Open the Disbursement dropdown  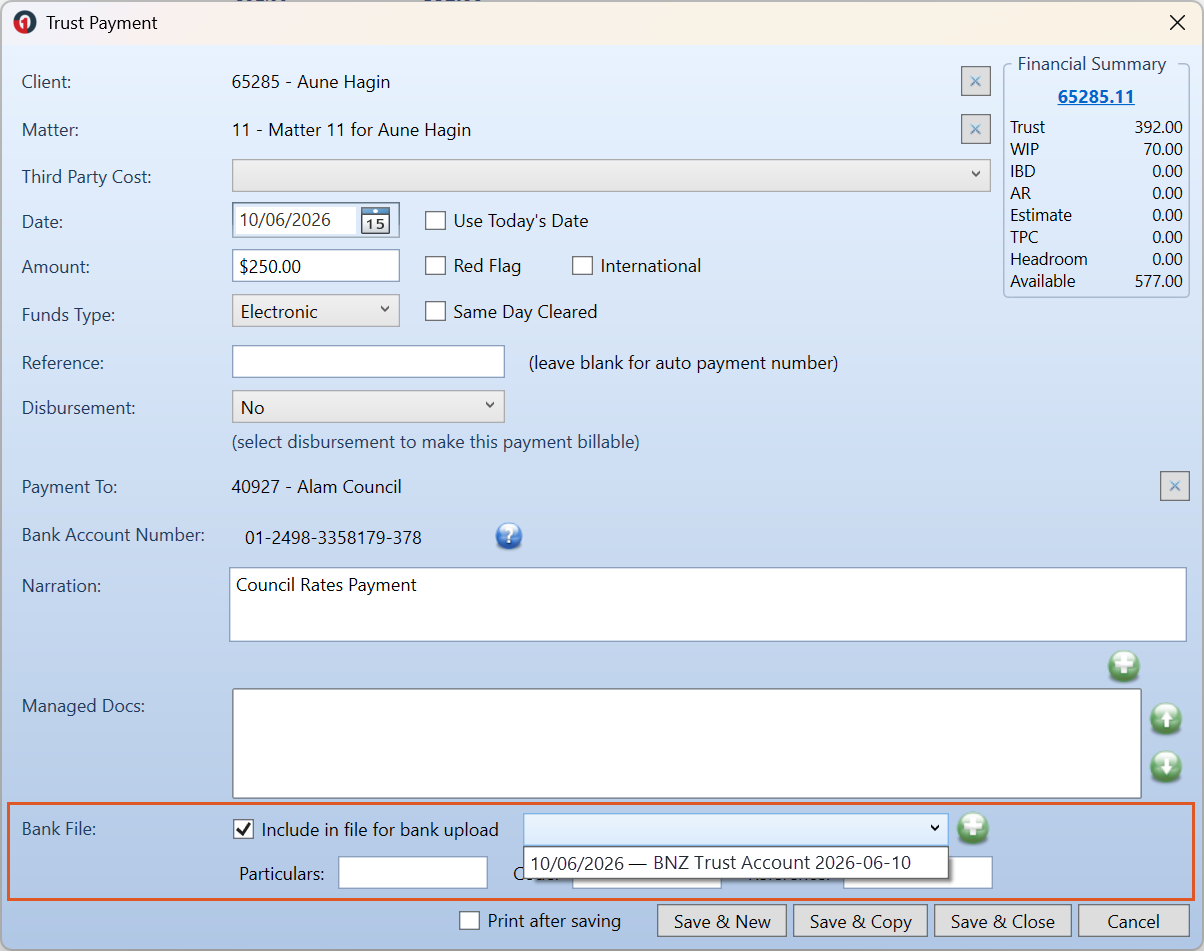368,407
